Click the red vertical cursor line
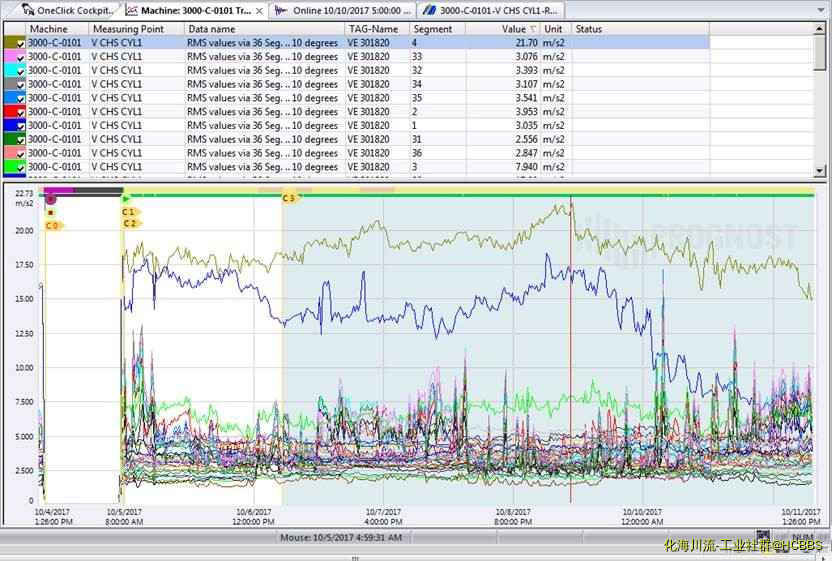The image size is (832, 561). (570, 350)
